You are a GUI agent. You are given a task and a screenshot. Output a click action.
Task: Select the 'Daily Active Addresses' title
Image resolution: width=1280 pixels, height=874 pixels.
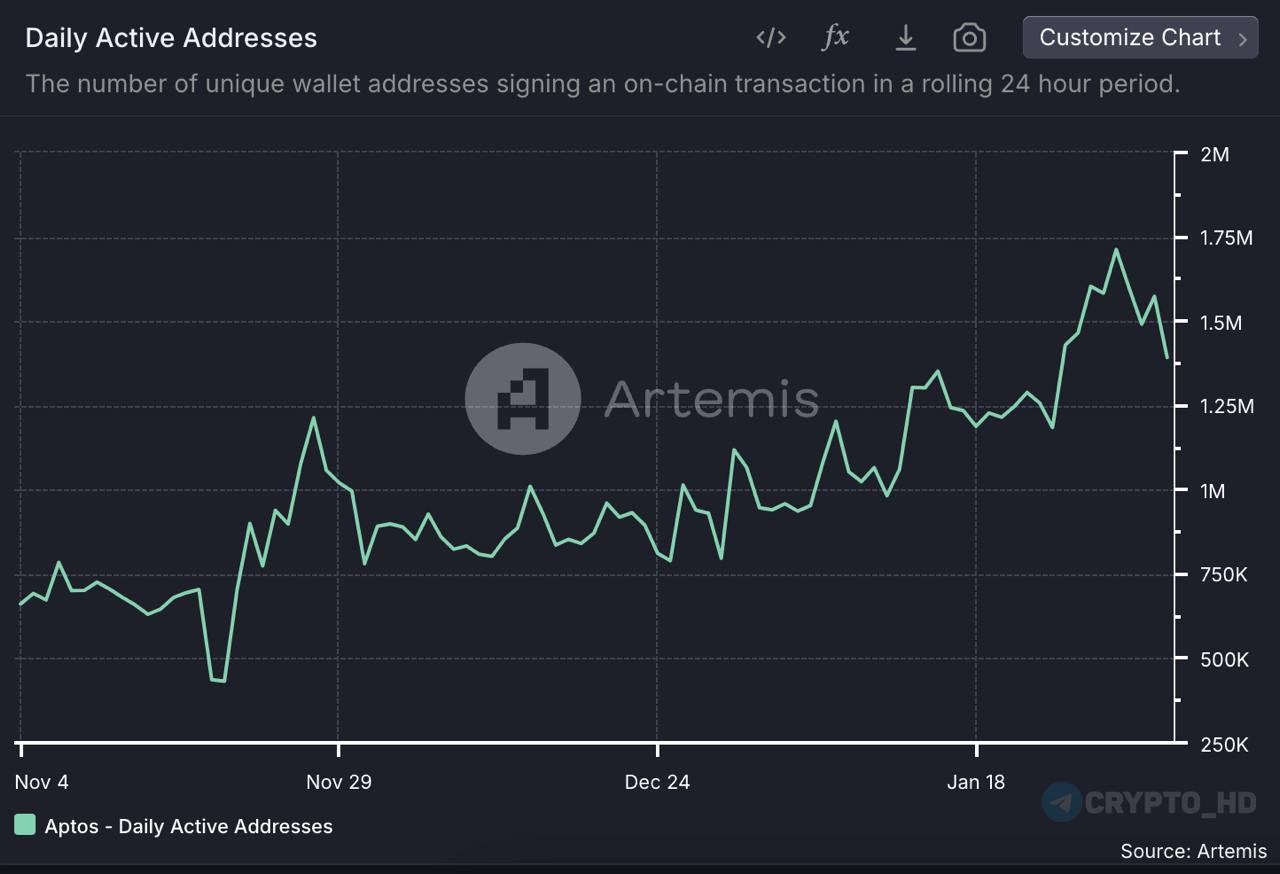171,38
